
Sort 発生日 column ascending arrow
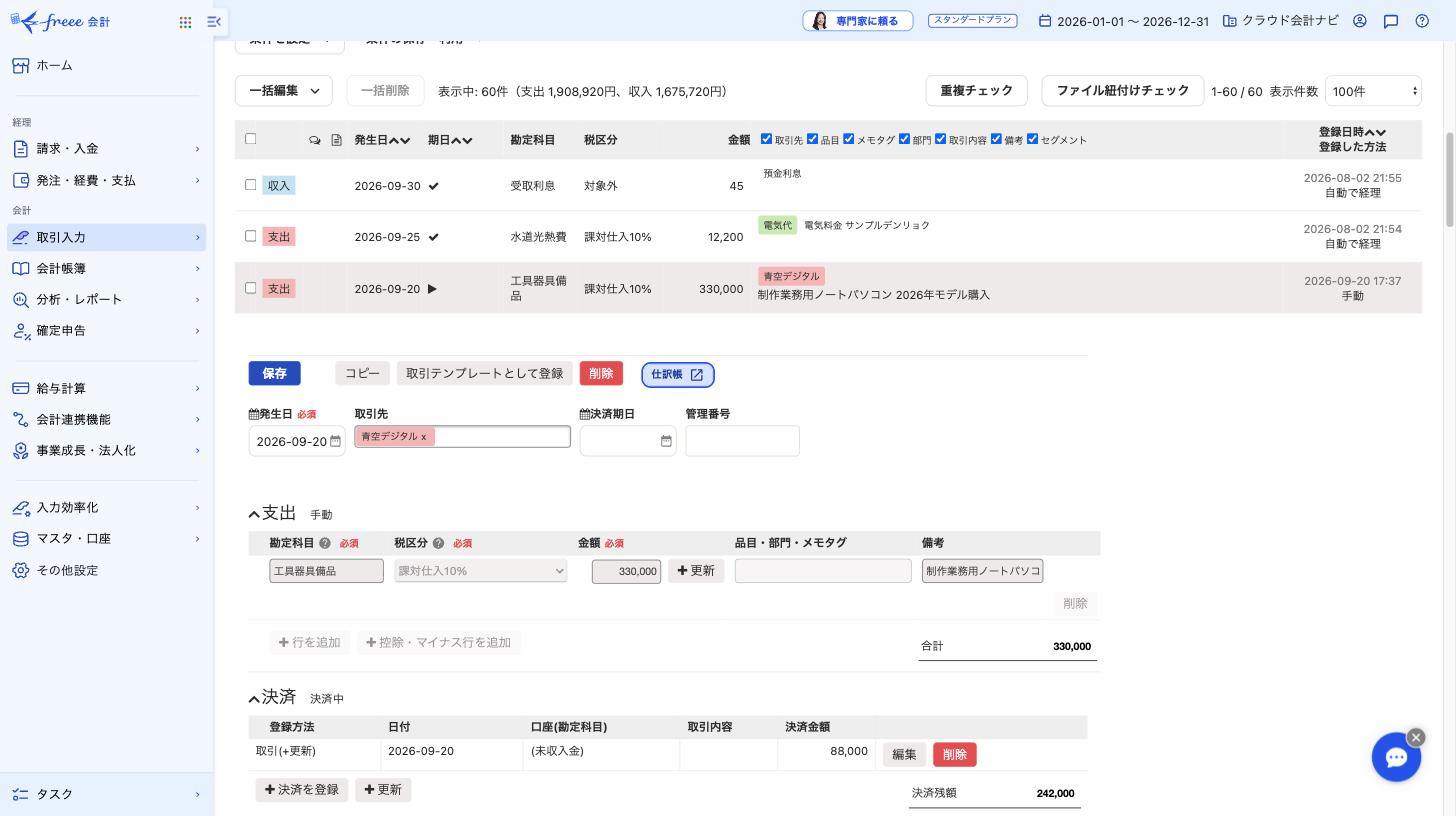pyautogui.click(x=394, y=141)
